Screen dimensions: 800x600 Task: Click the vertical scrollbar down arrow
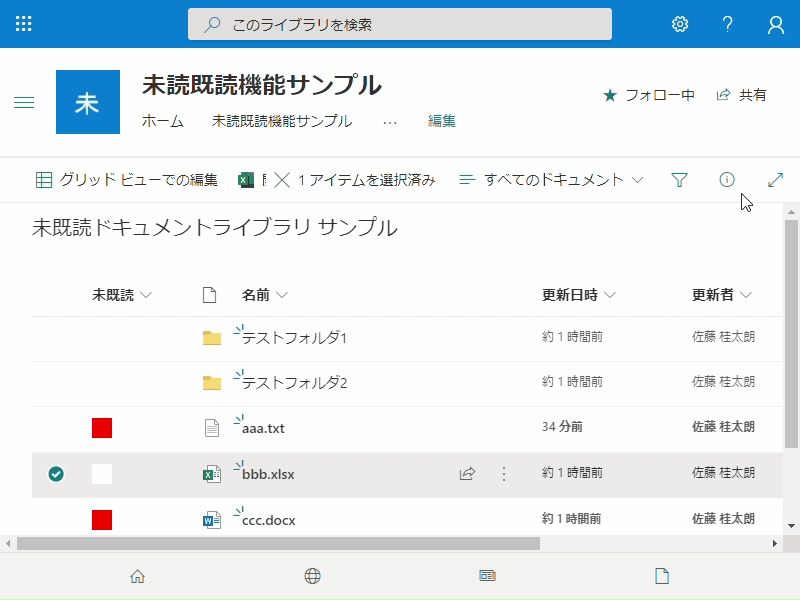click(x=791, y=526)
